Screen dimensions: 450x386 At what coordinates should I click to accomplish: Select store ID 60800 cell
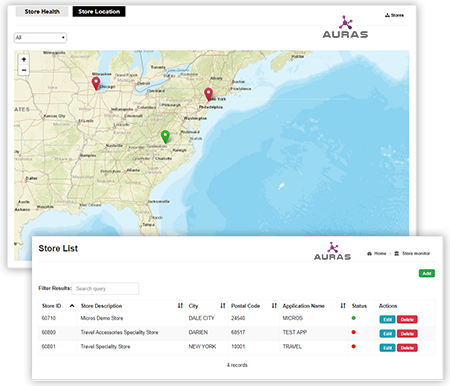(x=49, y=333)
